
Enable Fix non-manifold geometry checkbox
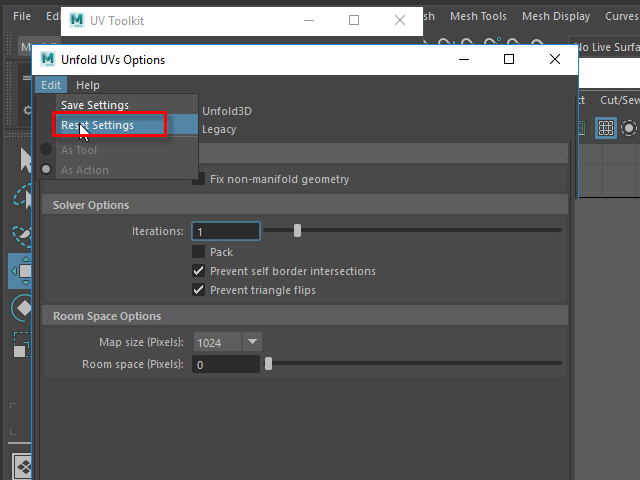pyautogui.click(x=199, y=179)
